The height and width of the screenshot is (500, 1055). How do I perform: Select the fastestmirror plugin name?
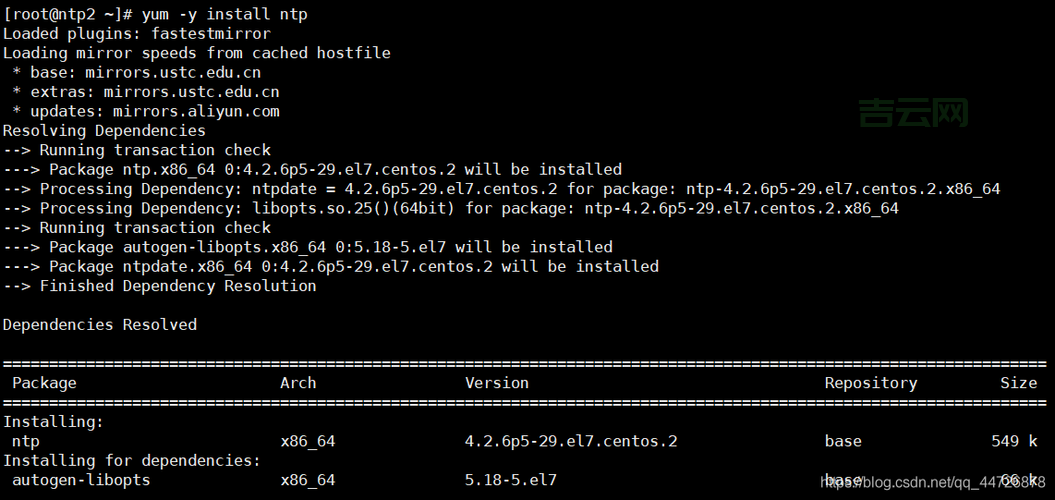tap(210, 33)
